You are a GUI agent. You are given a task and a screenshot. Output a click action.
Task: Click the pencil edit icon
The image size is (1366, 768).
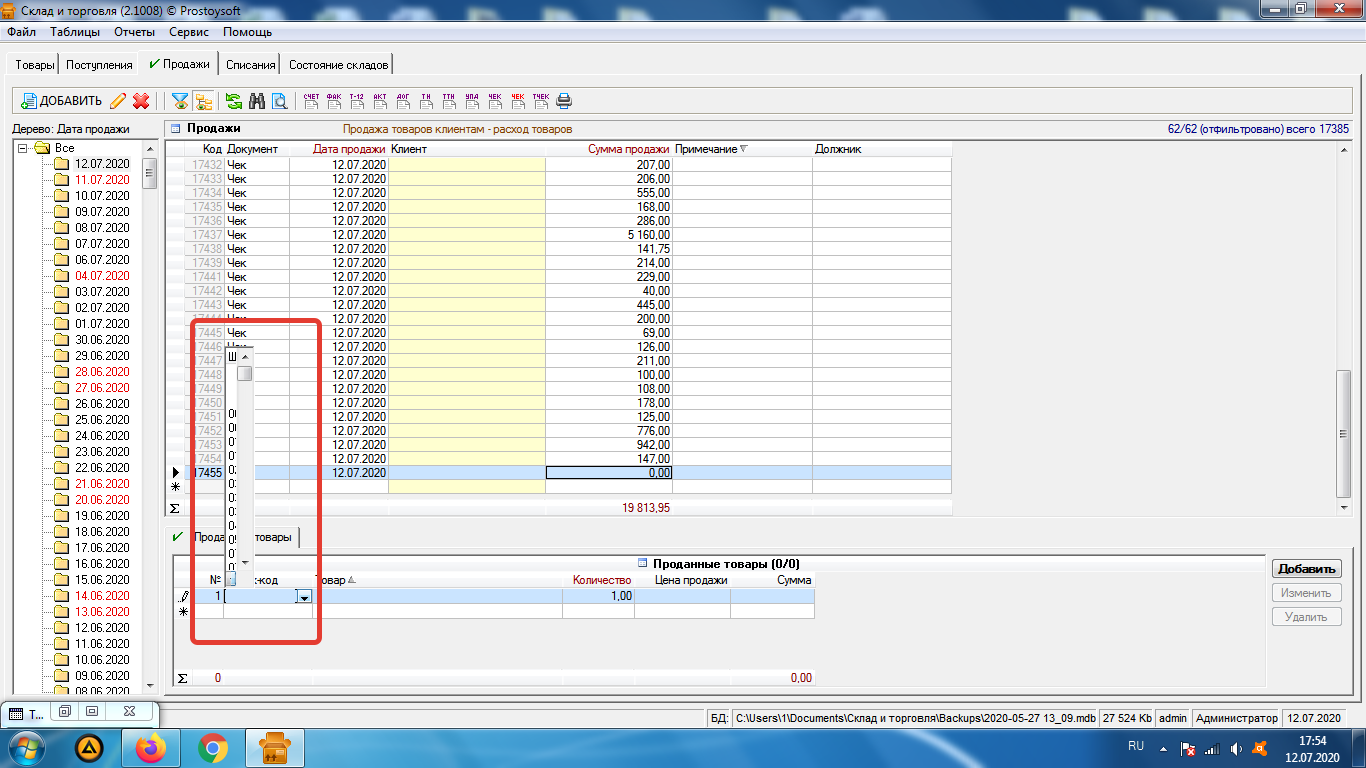click(x=118, y=101)
